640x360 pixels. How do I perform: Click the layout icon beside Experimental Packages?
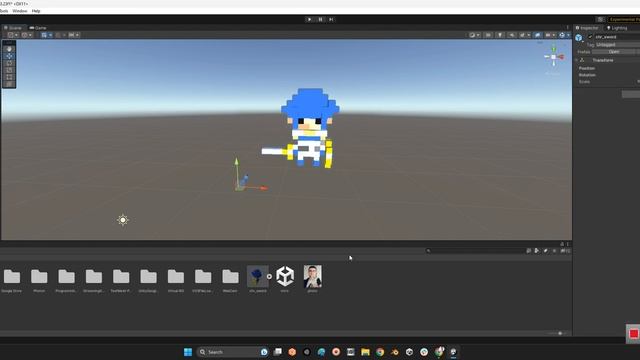coord(600,19)
